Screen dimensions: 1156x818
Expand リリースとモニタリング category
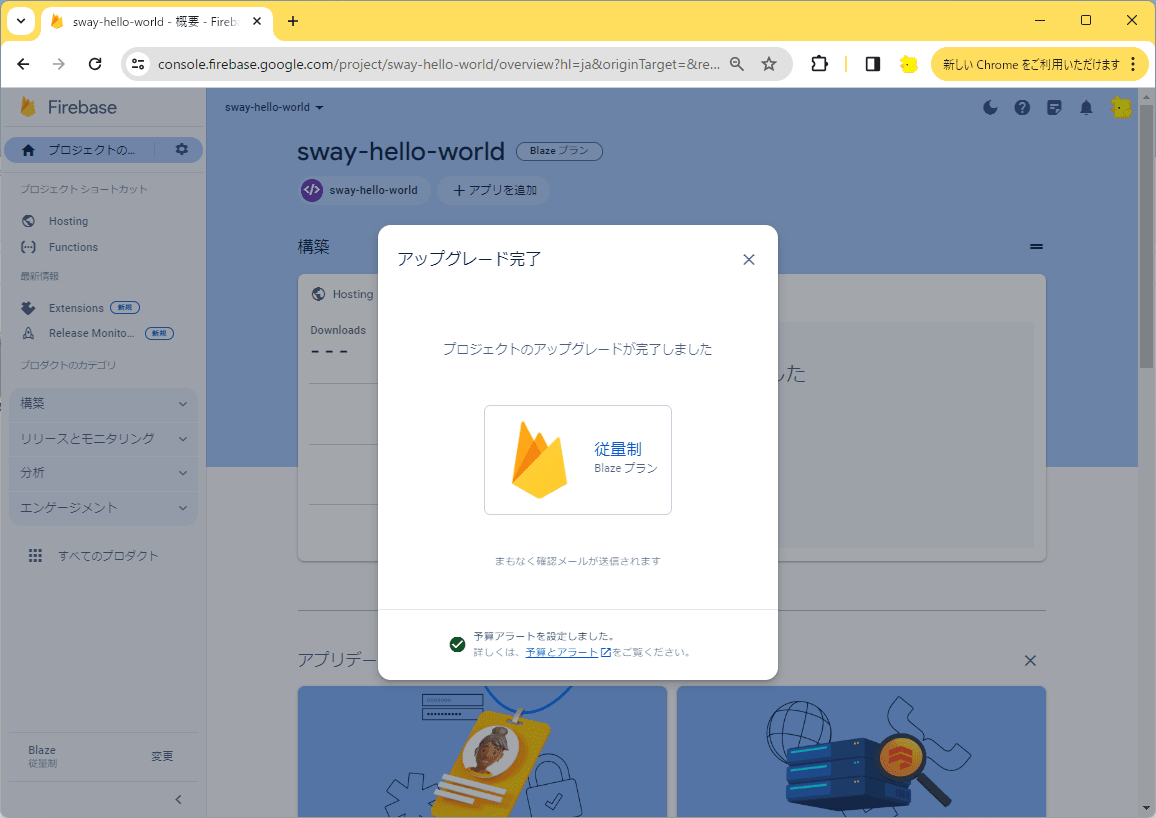[103, 438]
